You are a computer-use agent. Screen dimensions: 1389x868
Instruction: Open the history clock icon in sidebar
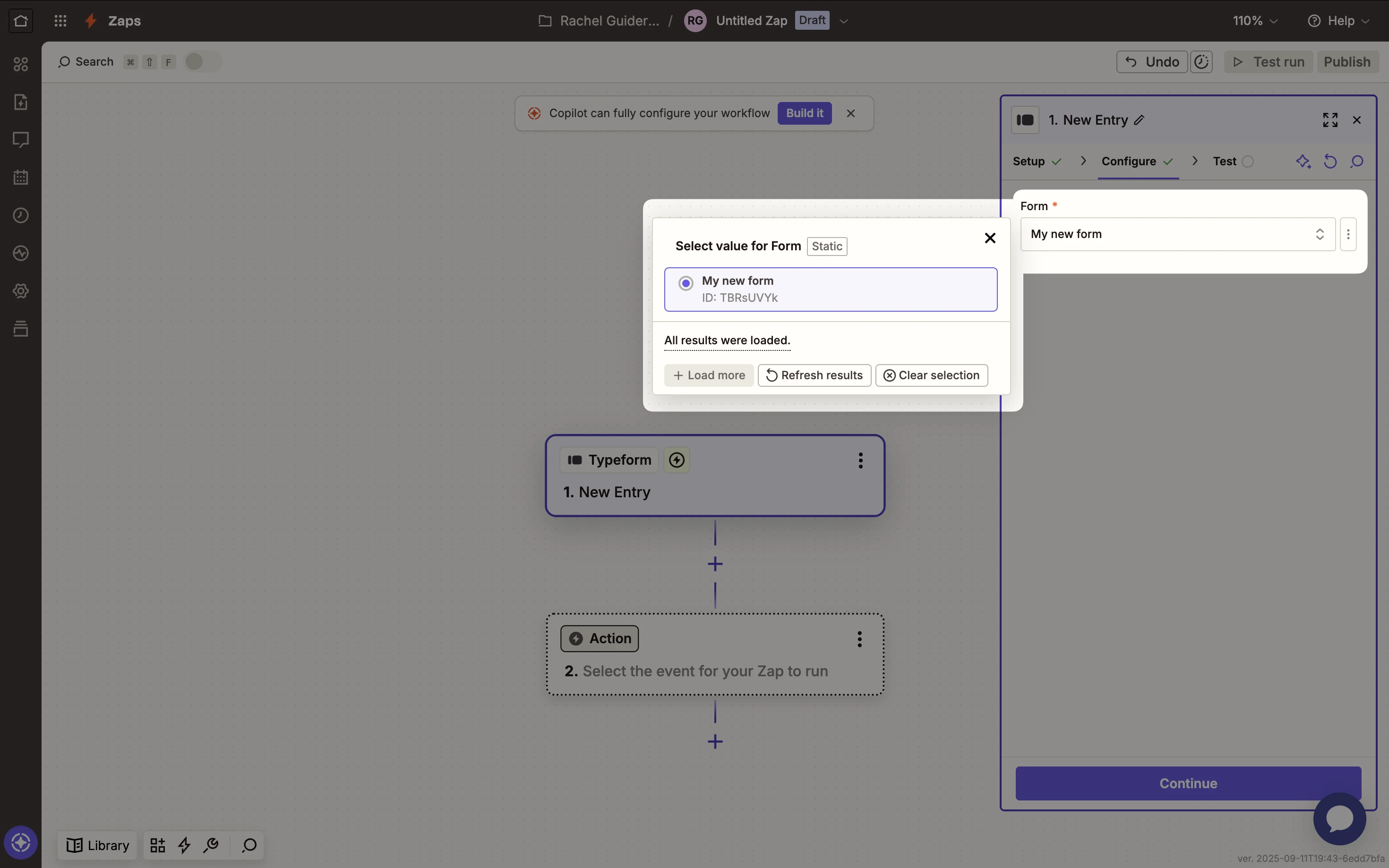coord(21,215)
